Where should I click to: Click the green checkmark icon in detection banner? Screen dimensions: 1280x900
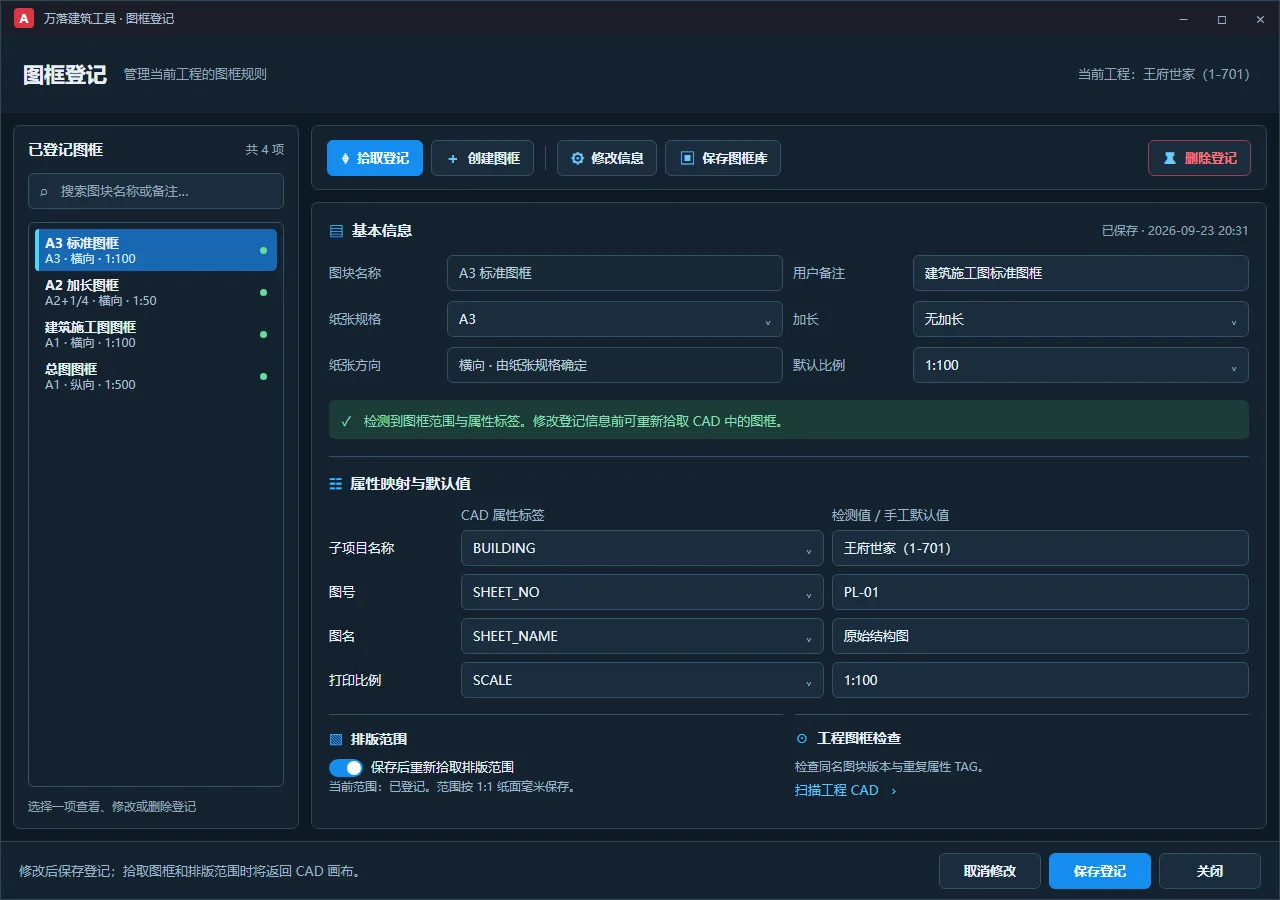tap(346, 421)
